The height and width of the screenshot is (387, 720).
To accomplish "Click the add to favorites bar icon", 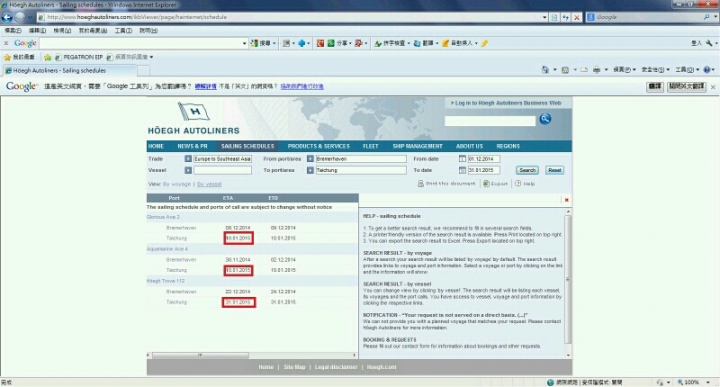I will (47, 57).
